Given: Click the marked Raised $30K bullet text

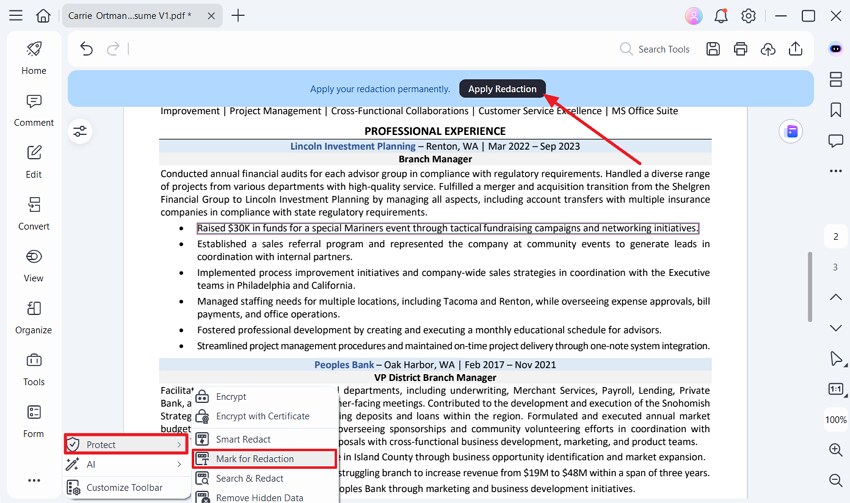Looking at the screenshot, I should coord(448,228).
